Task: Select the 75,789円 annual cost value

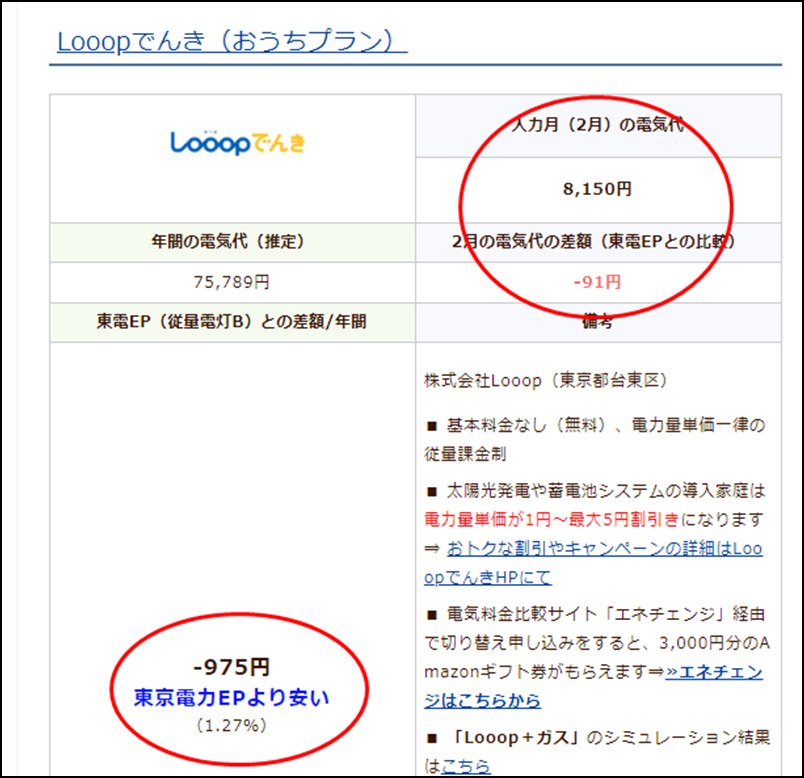Action: point(232,282)
